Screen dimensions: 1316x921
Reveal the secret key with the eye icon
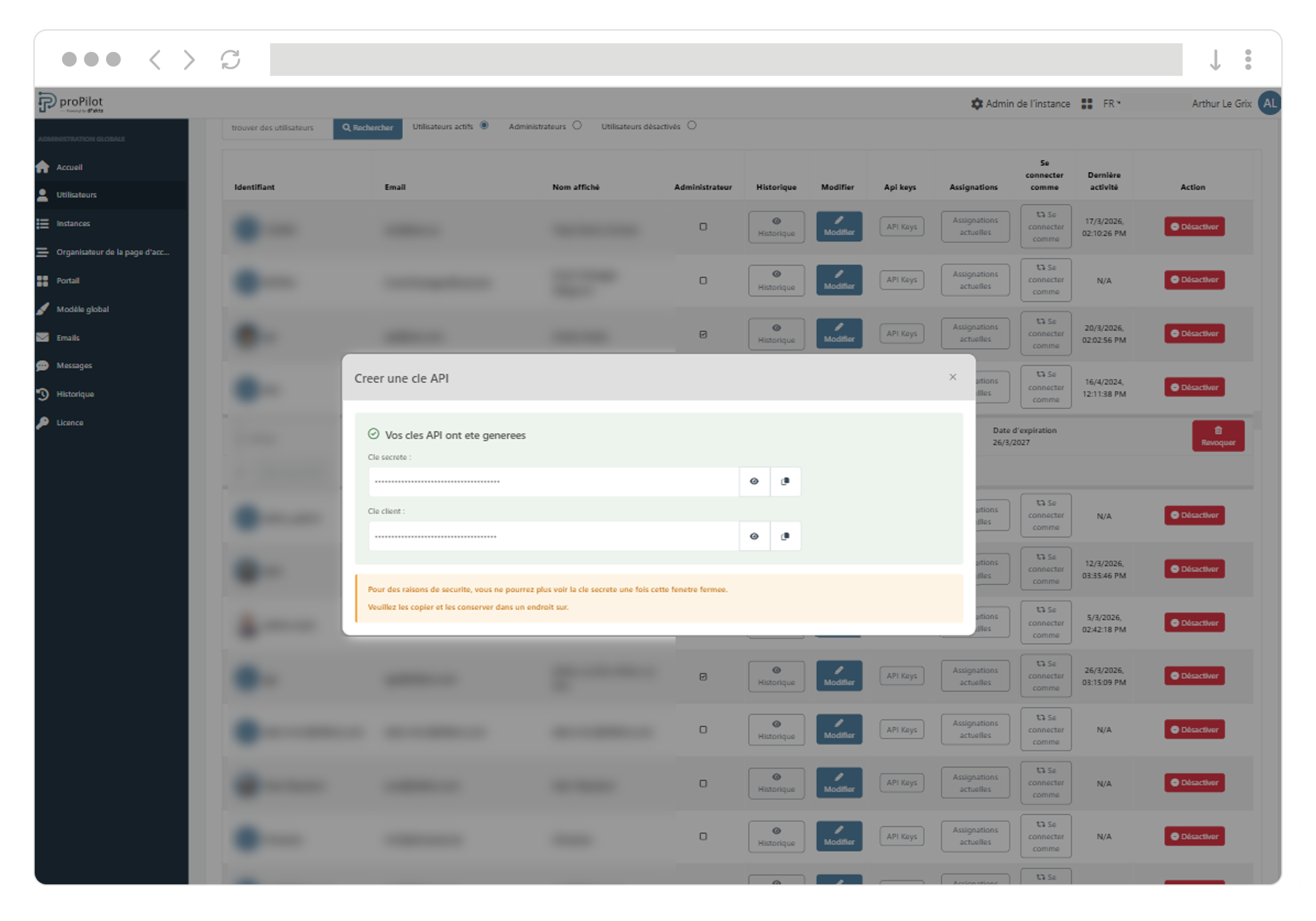(x=754, y=482)
